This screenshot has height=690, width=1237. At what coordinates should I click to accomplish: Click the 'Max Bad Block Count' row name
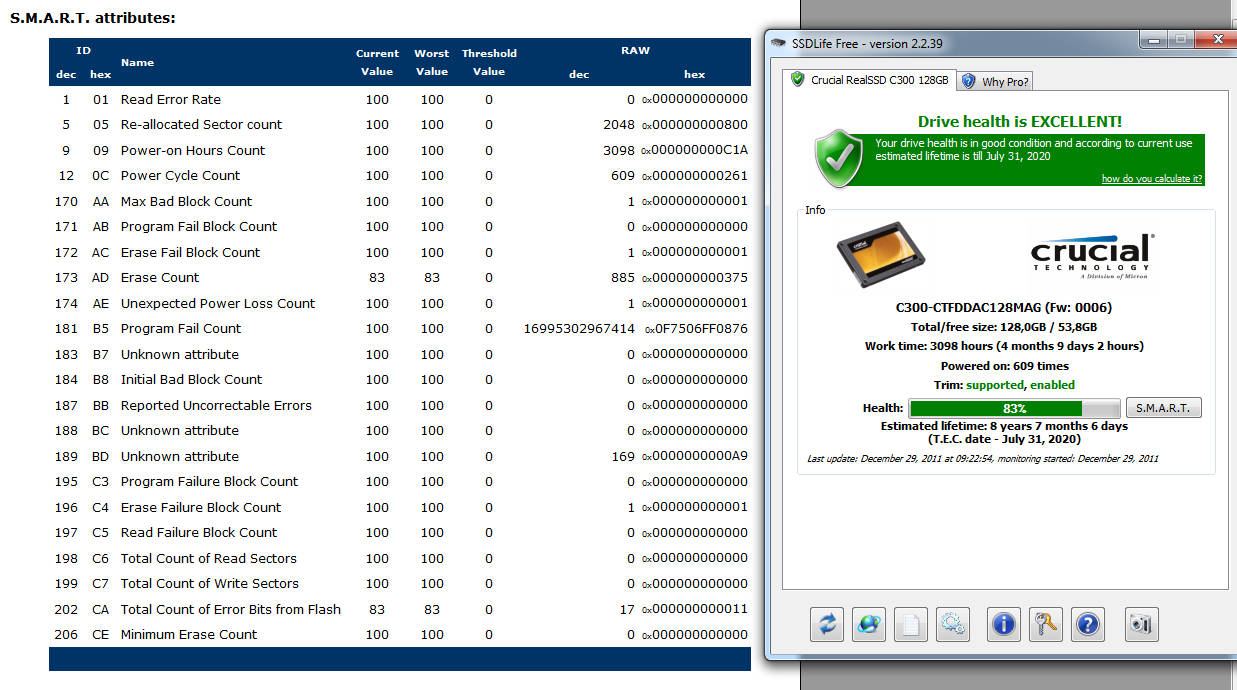point(186,201)
